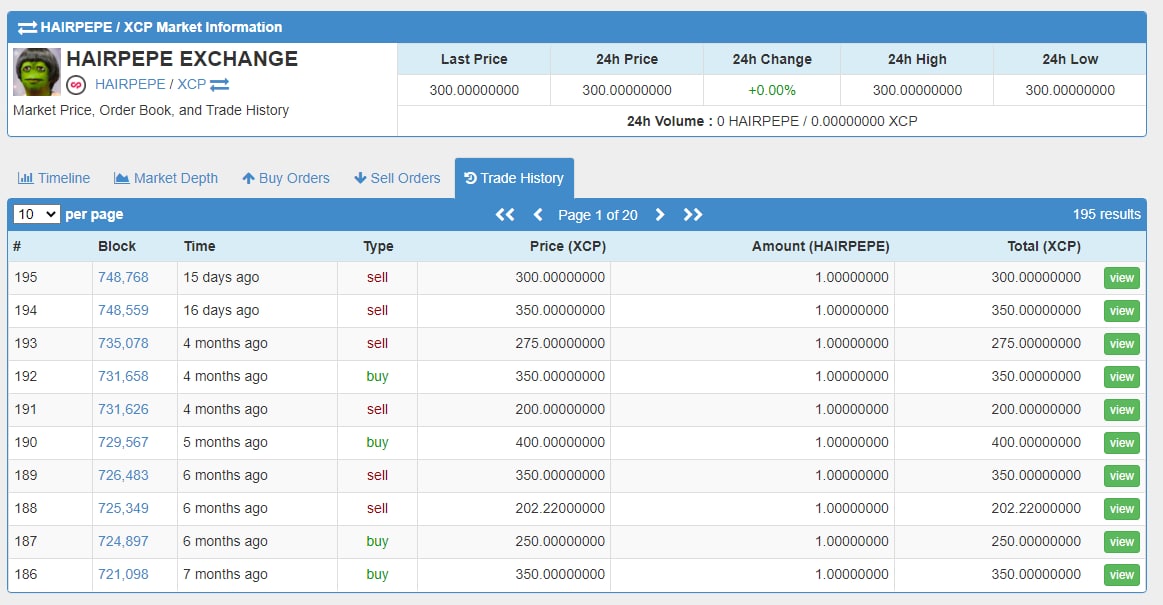Screen dimensions: 1163x605
Task: Go to the previous page
Action: (538, 215)
